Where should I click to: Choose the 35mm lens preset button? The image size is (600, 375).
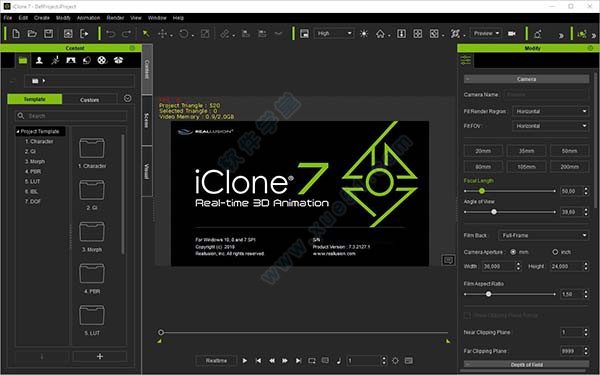(x=526, y=151)
